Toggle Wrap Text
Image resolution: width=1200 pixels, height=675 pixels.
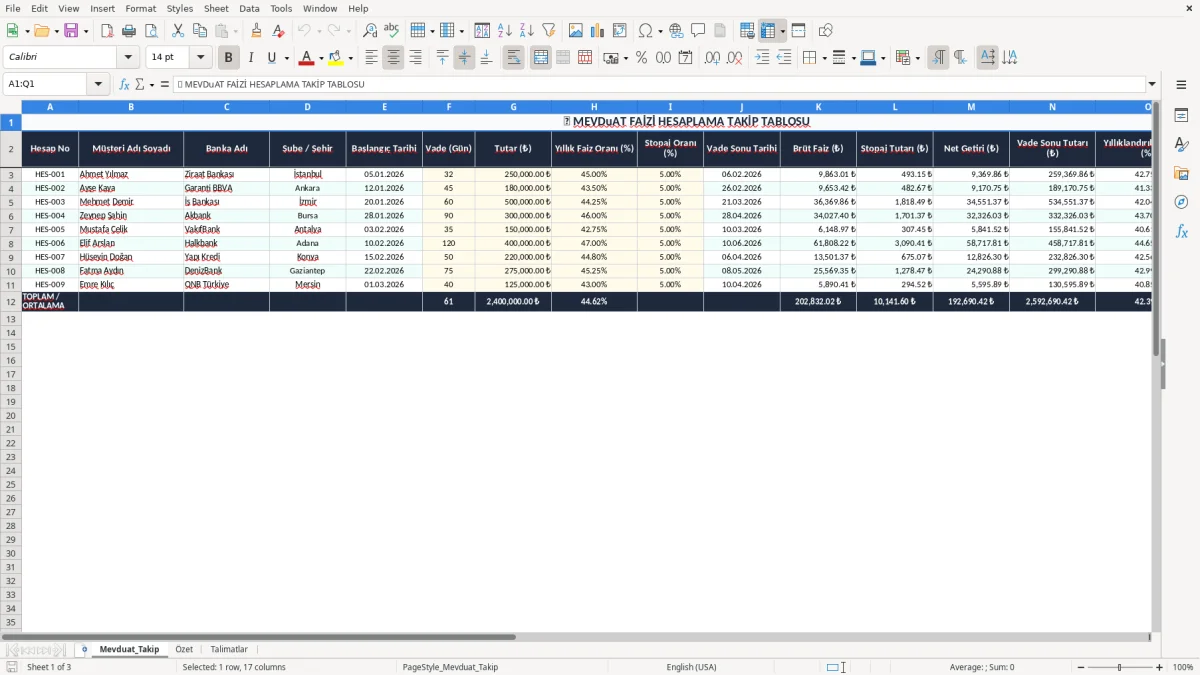pyautogui.click(x=513, y=58)
